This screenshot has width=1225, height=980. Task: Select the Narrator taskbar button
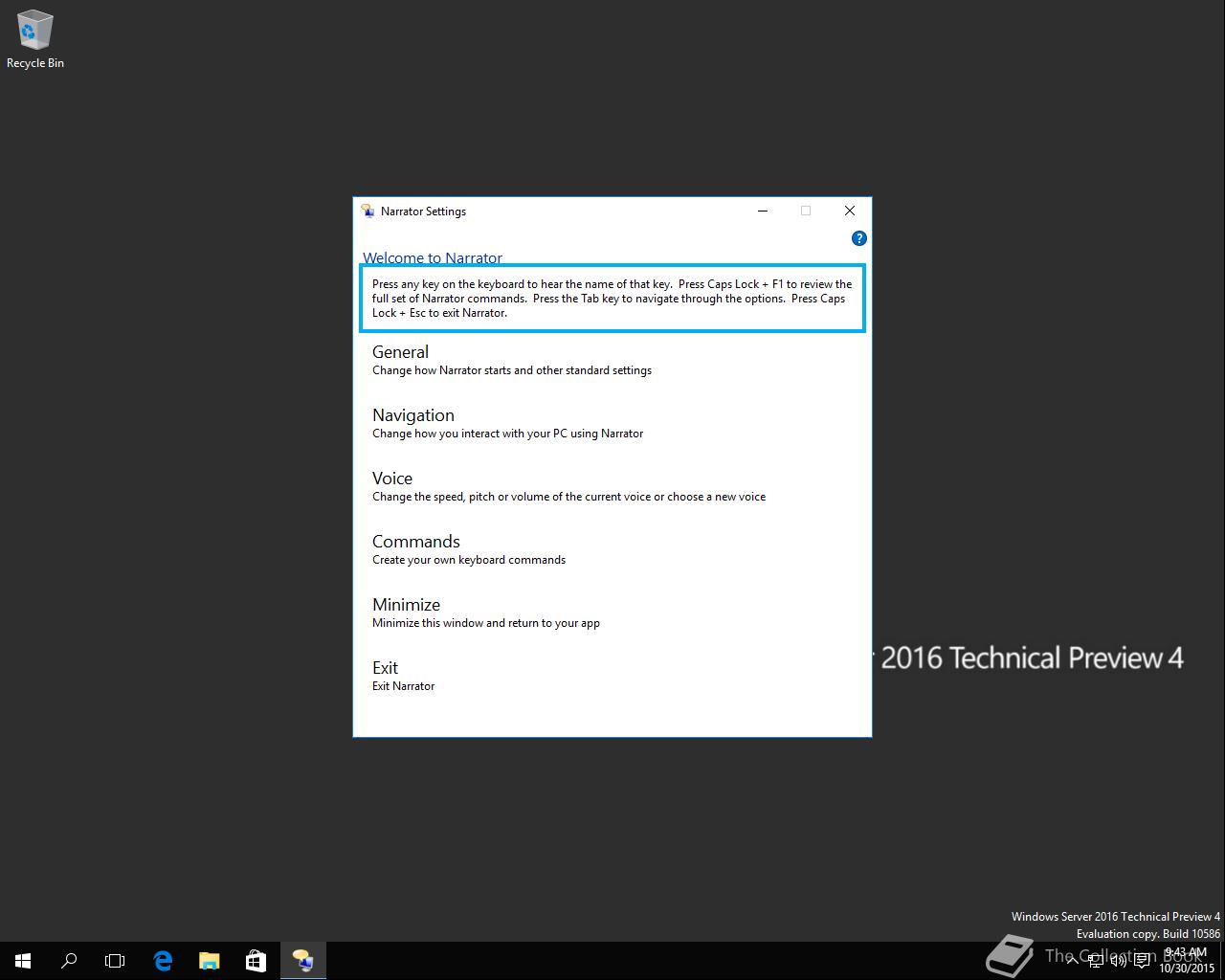click(x=302, y=961)
